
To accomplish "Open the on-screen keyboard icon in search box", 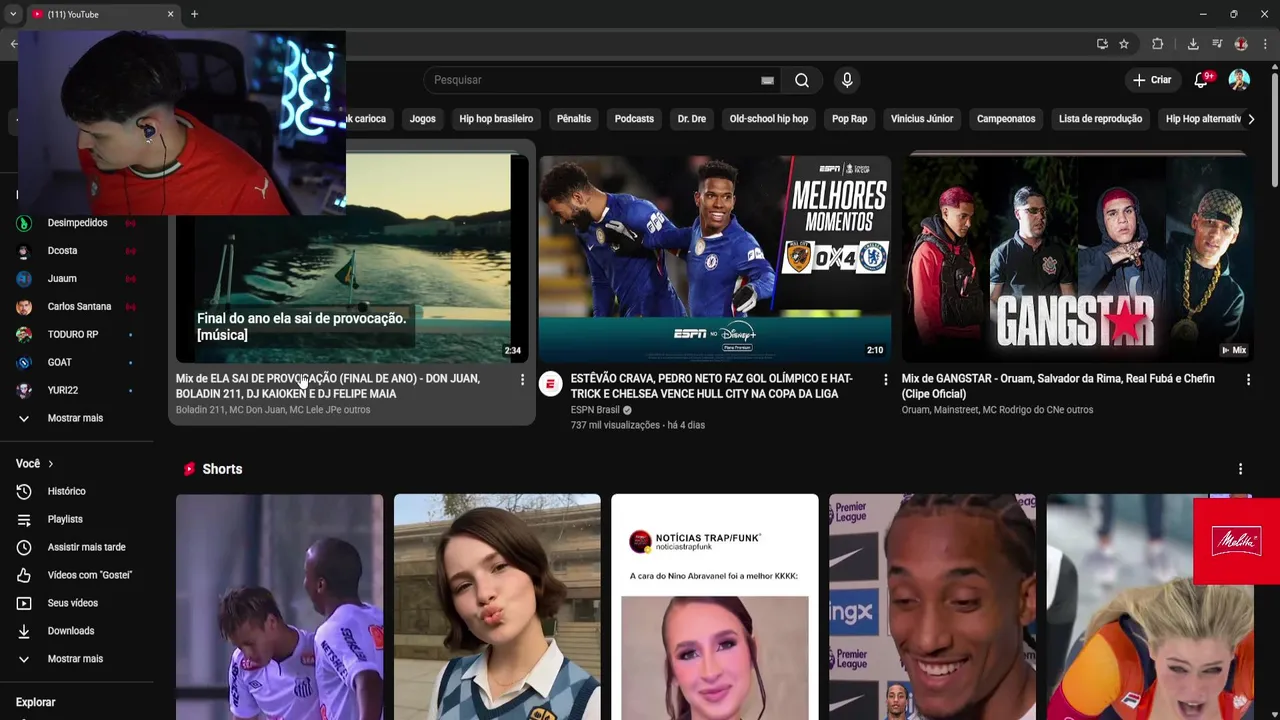I will click(x=767, y=80).
